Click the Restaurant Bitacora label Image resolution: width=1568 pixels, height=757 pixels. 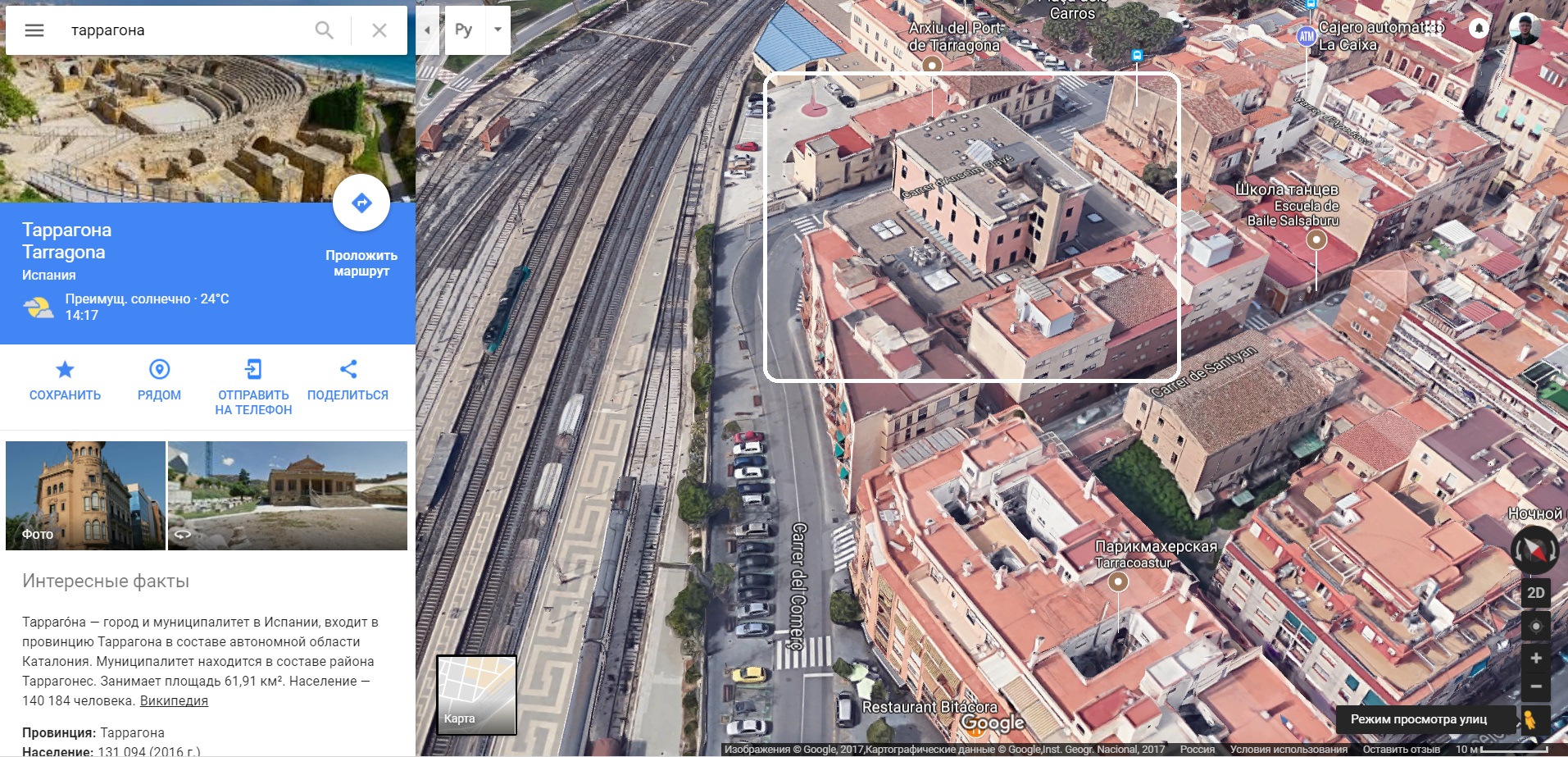929,707
